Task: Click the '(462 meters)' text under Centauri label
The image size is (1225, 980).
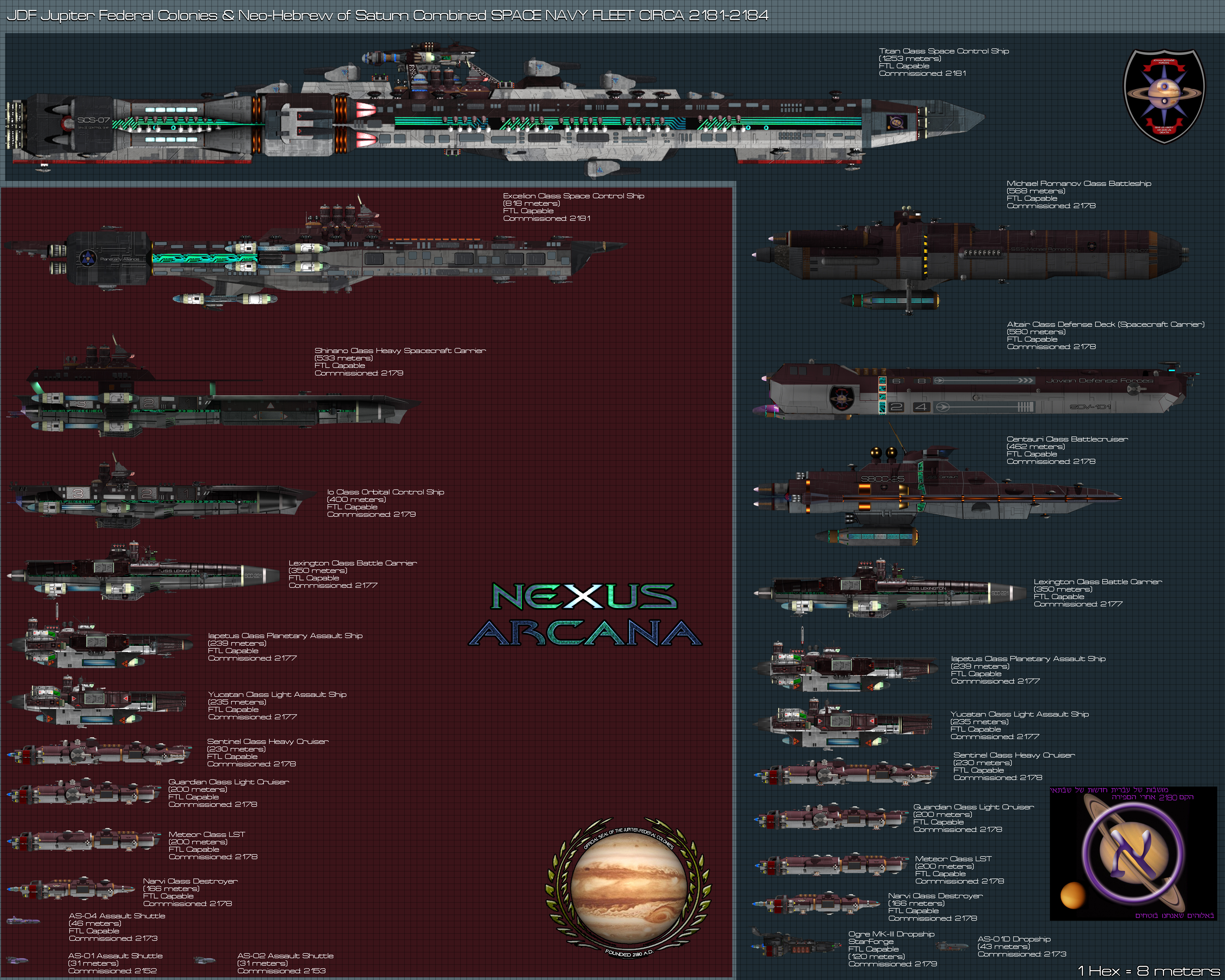Action: point(1036,447)
